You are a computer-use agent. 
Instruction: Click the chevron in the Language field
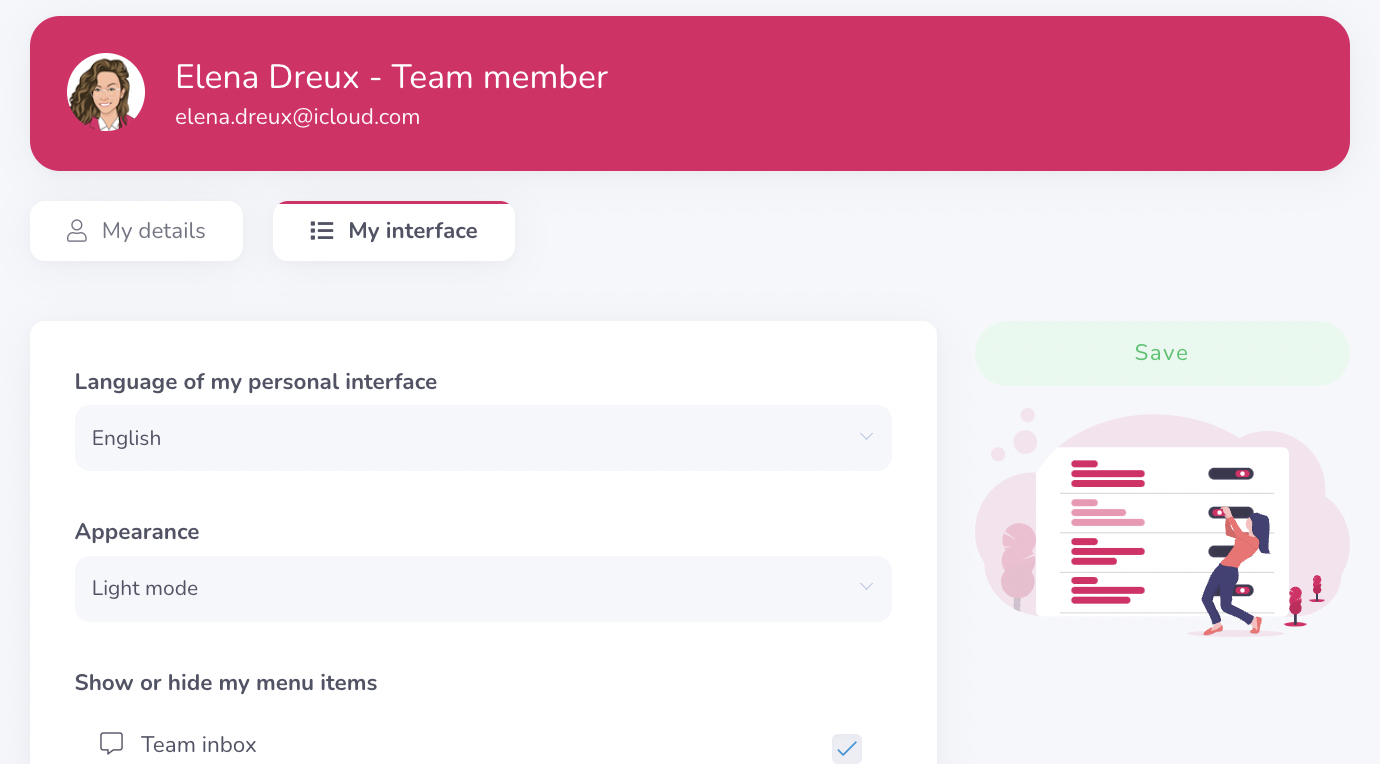866,437
